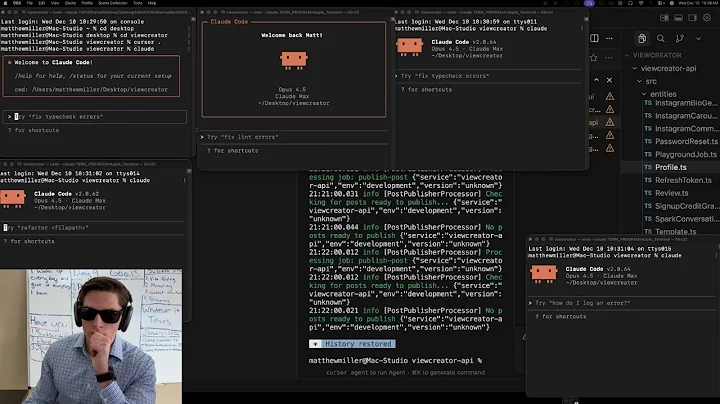
Task: Open the Cursor settings gear icon
Action: [x=707, y=18]
